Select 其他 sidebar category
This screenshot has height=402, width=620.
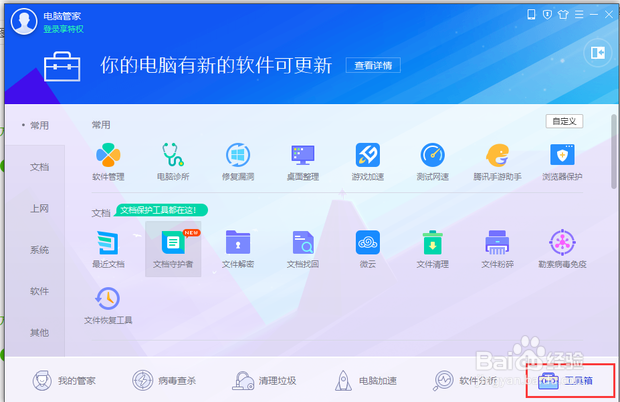point(40,333)
